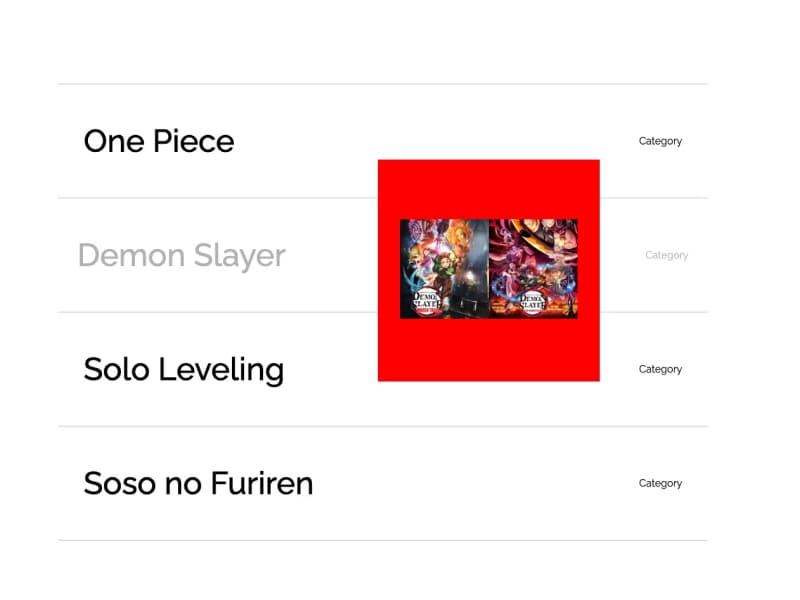Image resolution: width=800 pixels, height=600 pixels.
Task: Click Category label in Solo Leveling row
Action: [660, 369]
